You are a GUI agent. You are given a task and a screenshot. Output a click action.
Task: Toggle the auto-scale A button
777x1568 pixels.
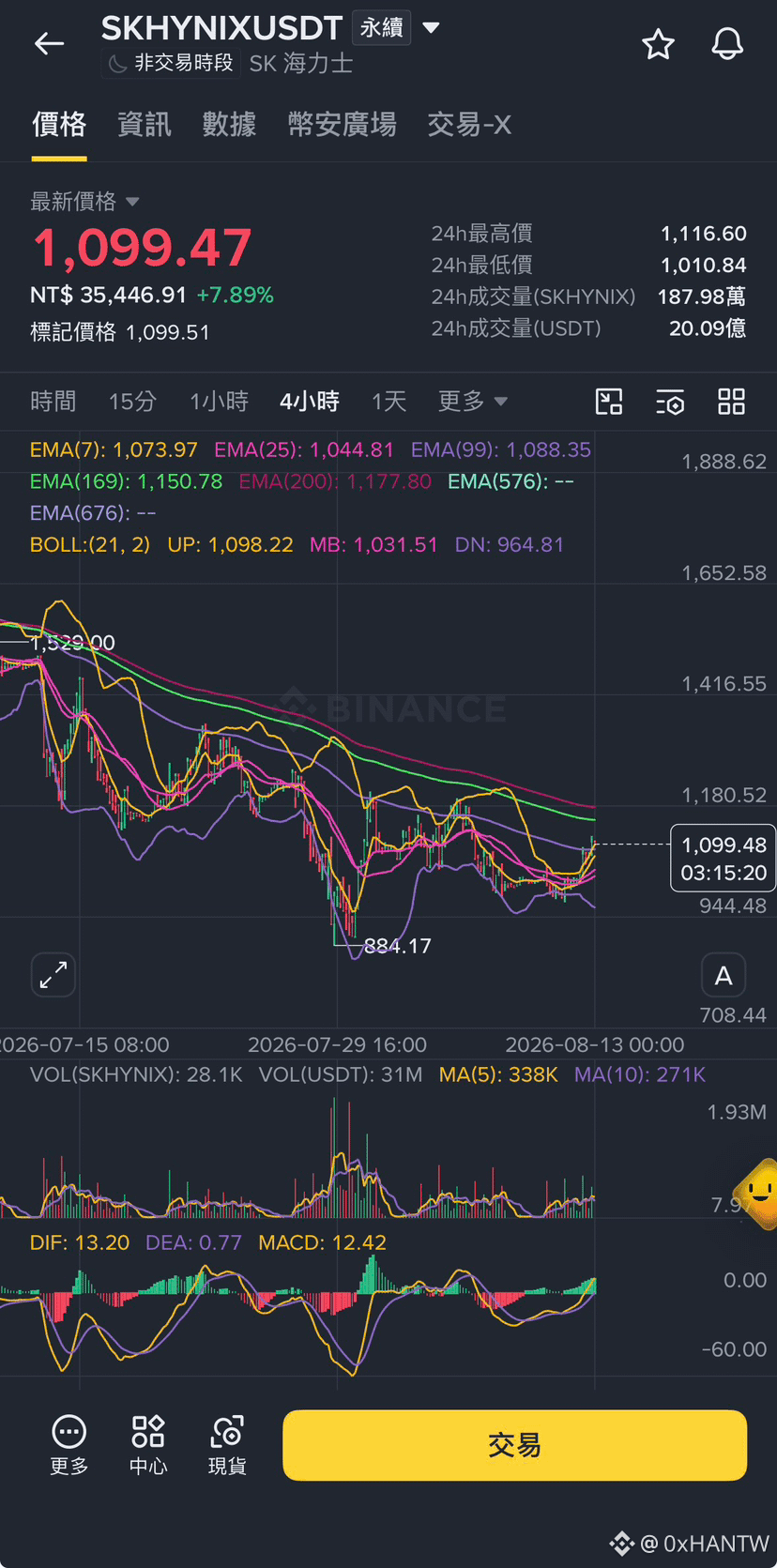(x=724, y=976)
